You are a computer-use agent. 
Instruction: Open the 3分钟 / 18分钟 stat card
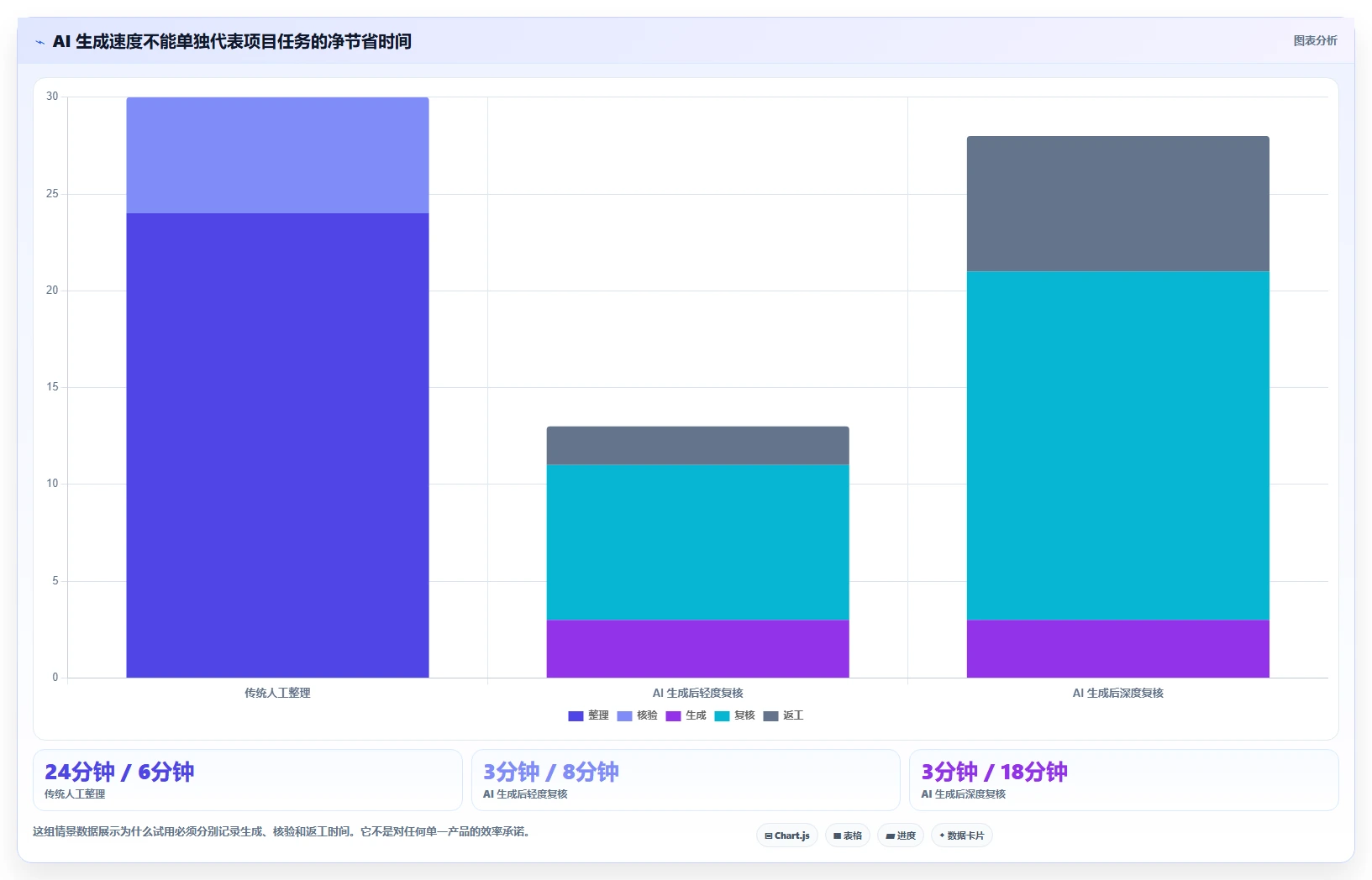click(x=1124, y=780)
